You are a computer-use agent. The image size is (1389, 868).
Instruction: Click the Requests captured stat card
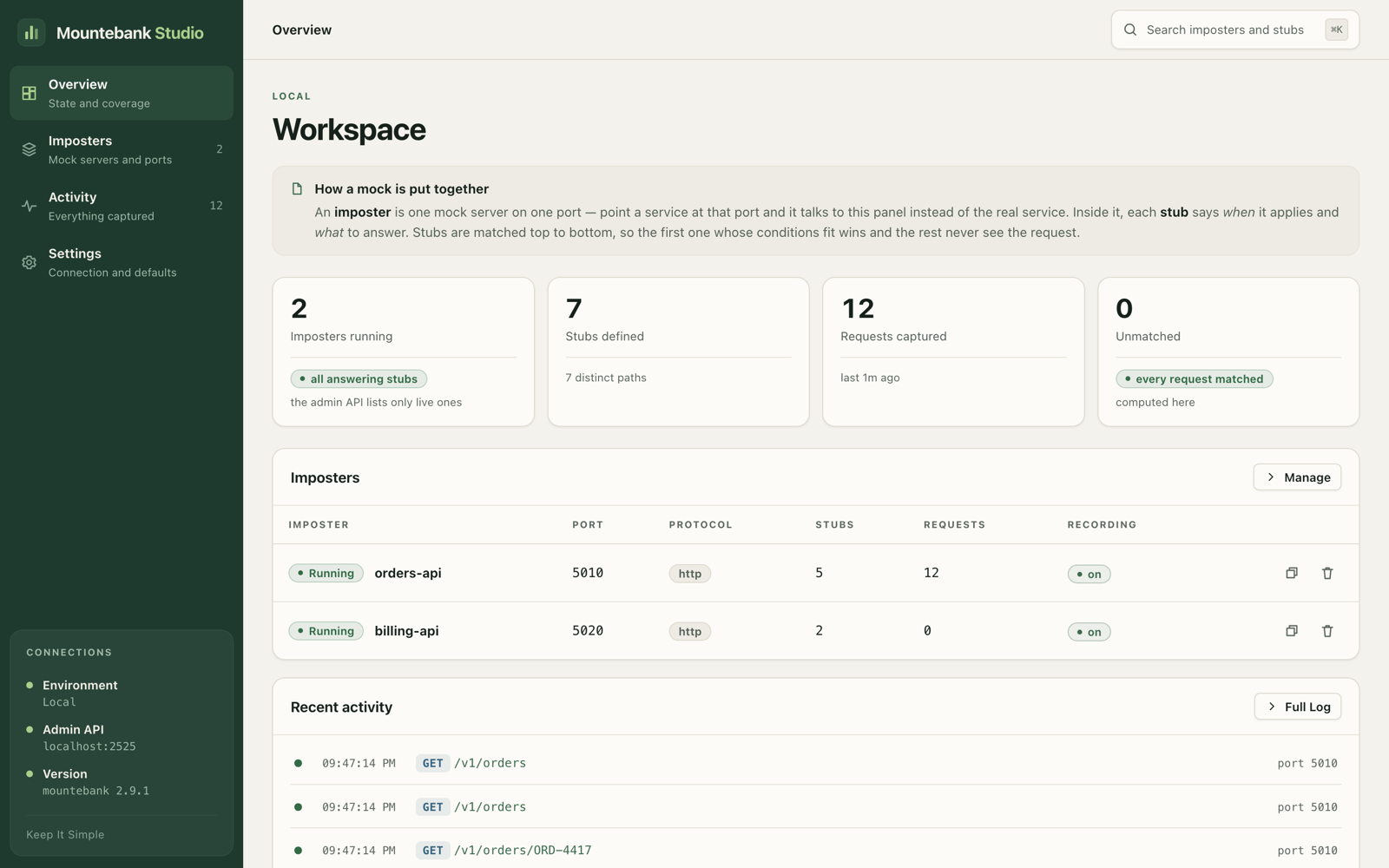(953, 352)
